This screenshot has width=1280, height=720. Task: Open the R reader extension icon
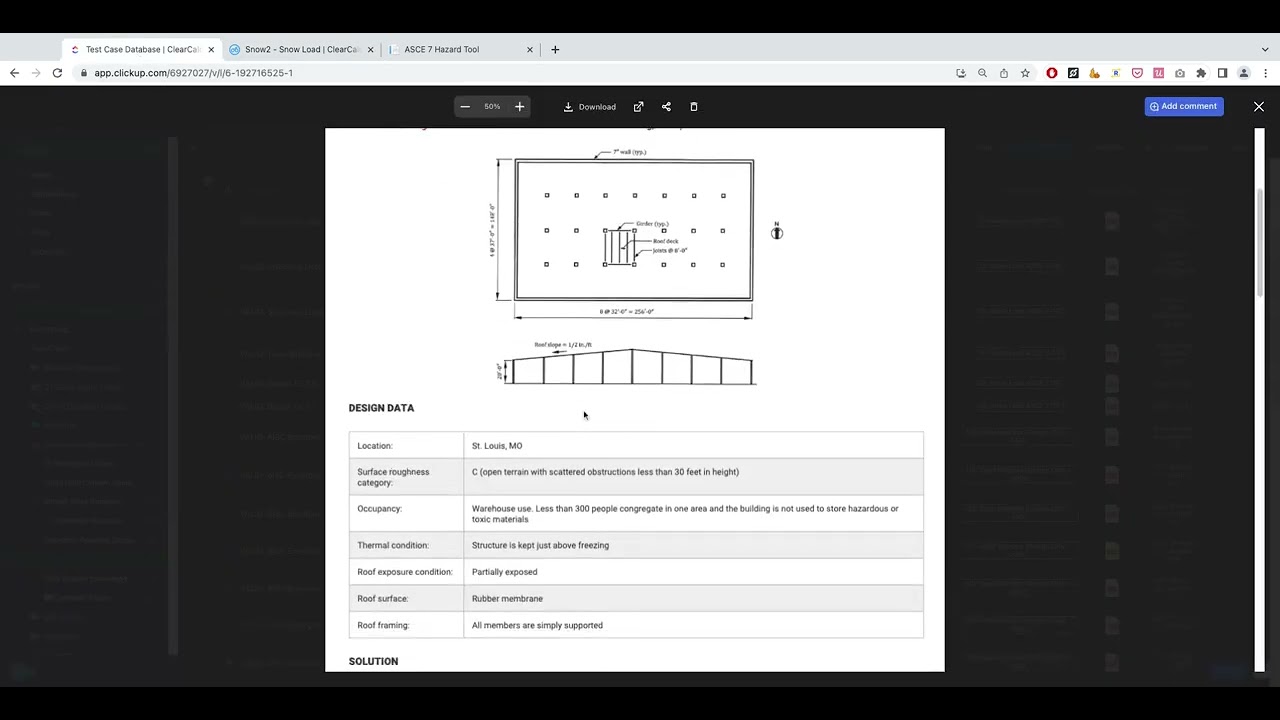(x=1116, y=73)
